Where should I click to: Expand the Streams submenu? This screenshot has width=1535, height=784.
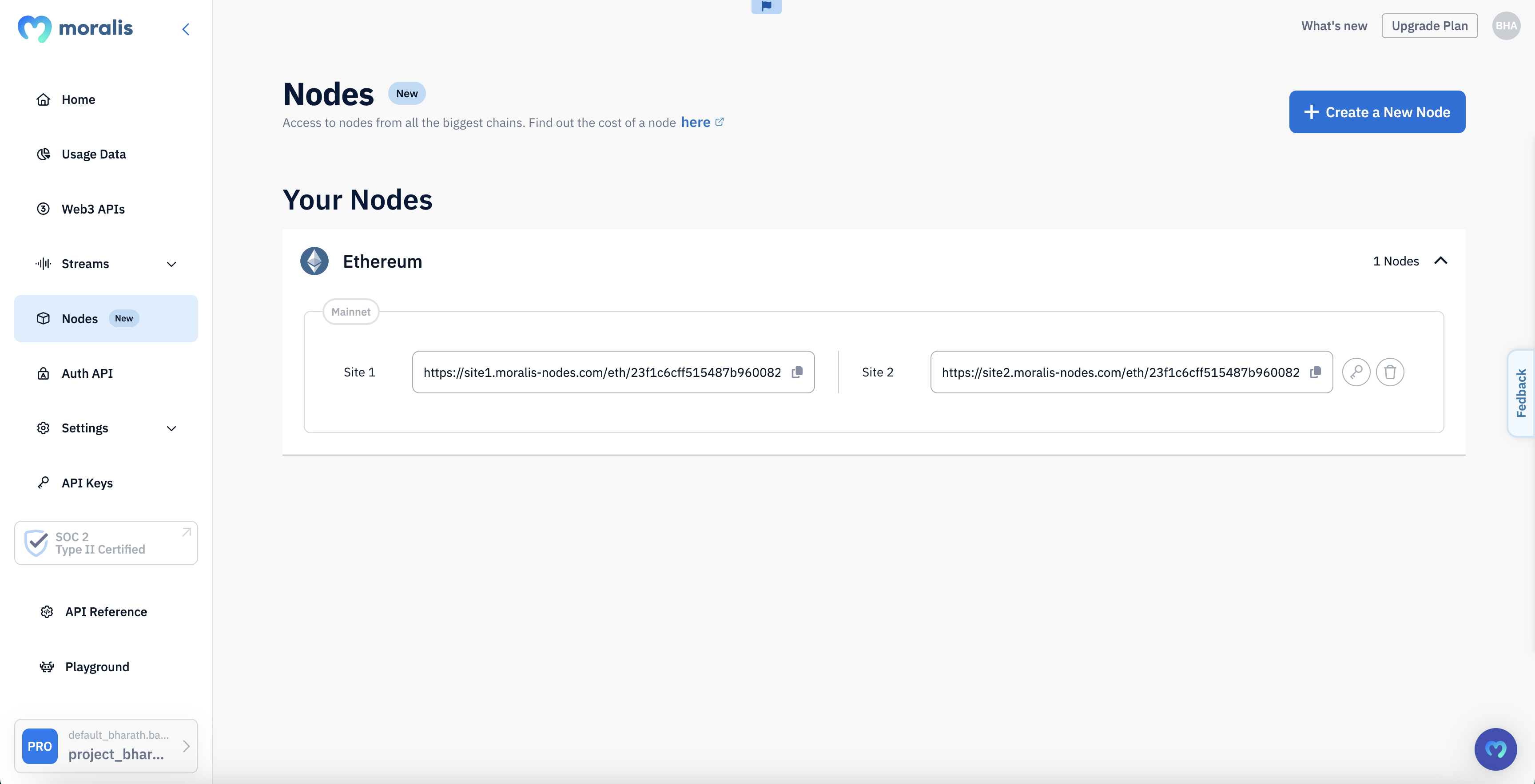point(171,264)
